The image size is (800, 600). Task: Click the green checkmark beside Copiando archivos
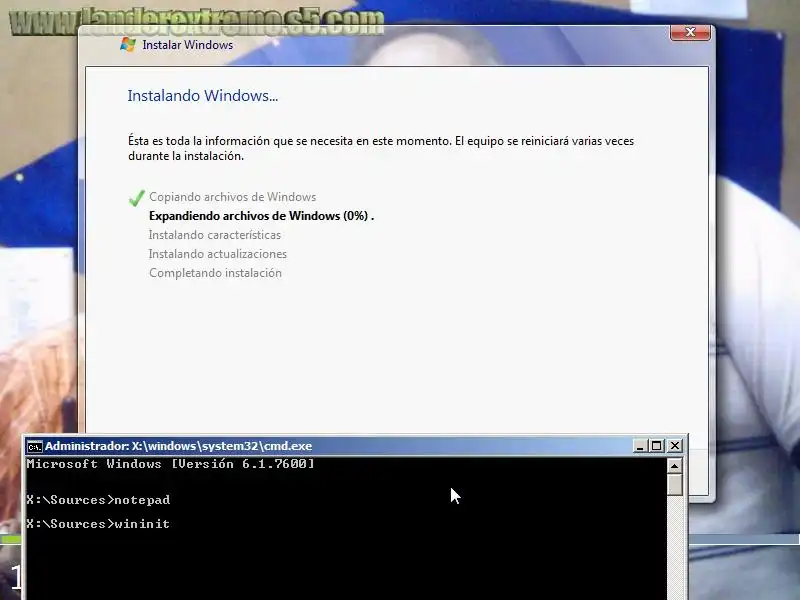(137, 197)
